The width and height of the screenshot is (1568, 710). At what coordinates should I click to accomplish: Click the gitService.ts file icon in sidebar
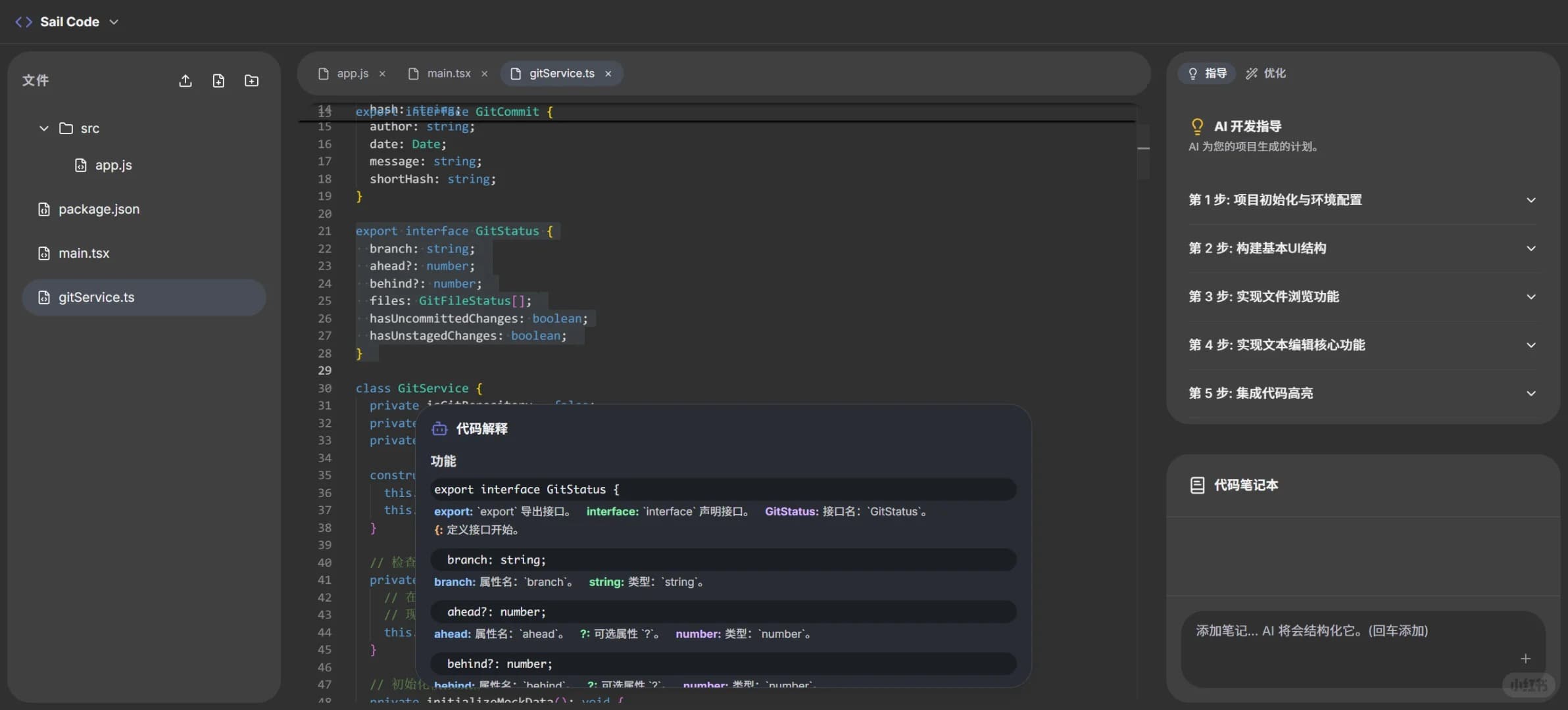coord(44,297)
